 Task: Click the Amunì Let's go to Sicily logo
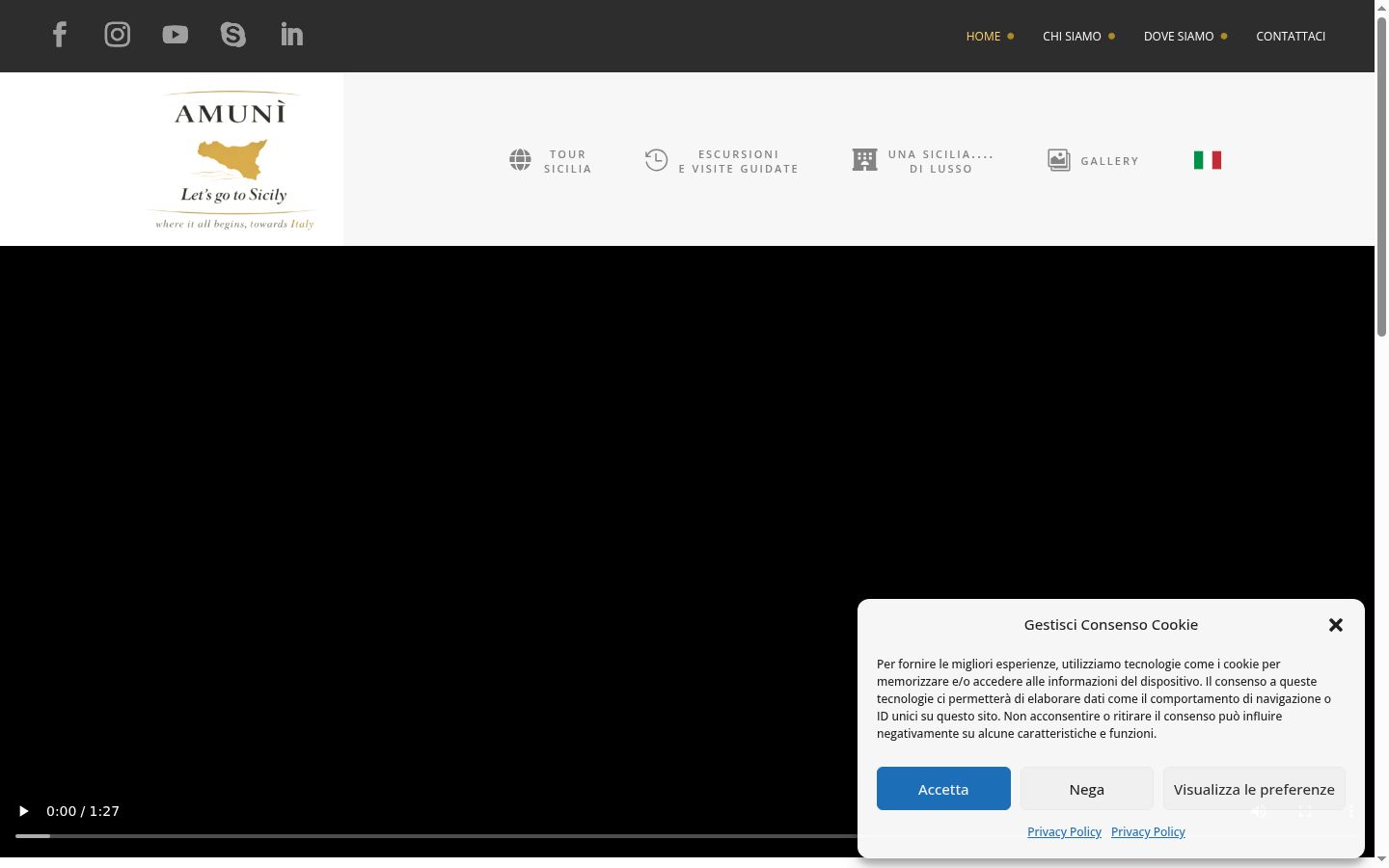(x=231, y=160)
